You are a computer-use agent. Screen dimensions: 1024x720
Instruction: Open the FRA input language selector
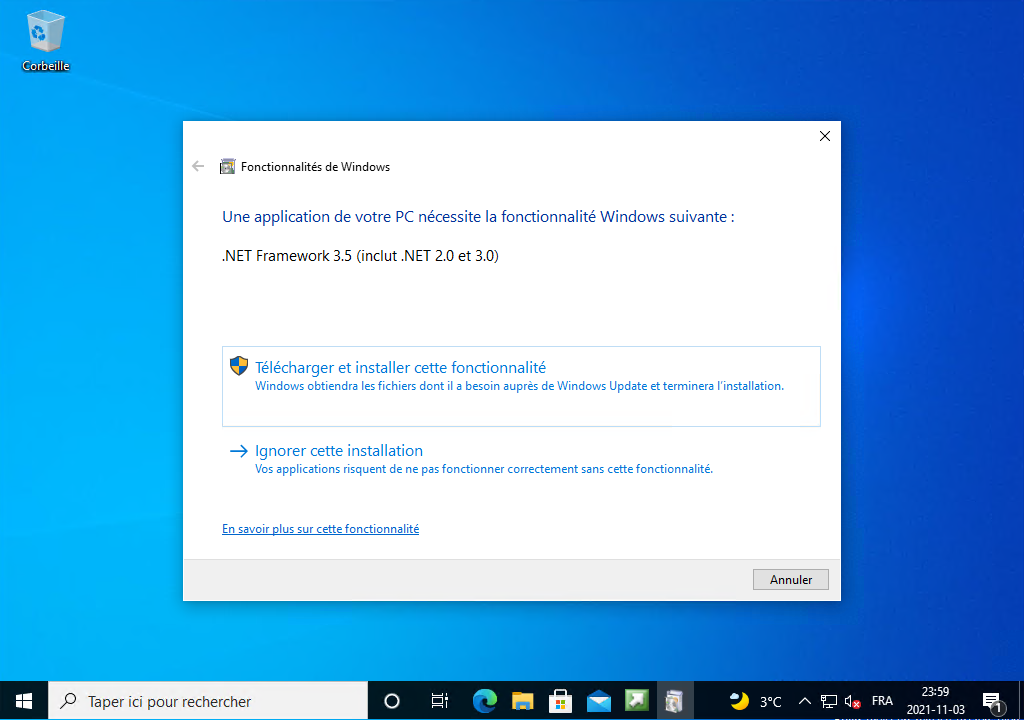(882, 701)
